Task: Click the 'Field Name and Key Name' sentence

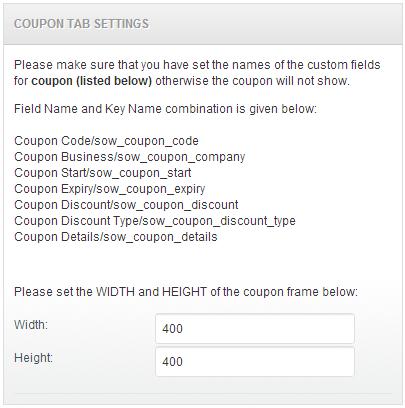Action: 165,109
